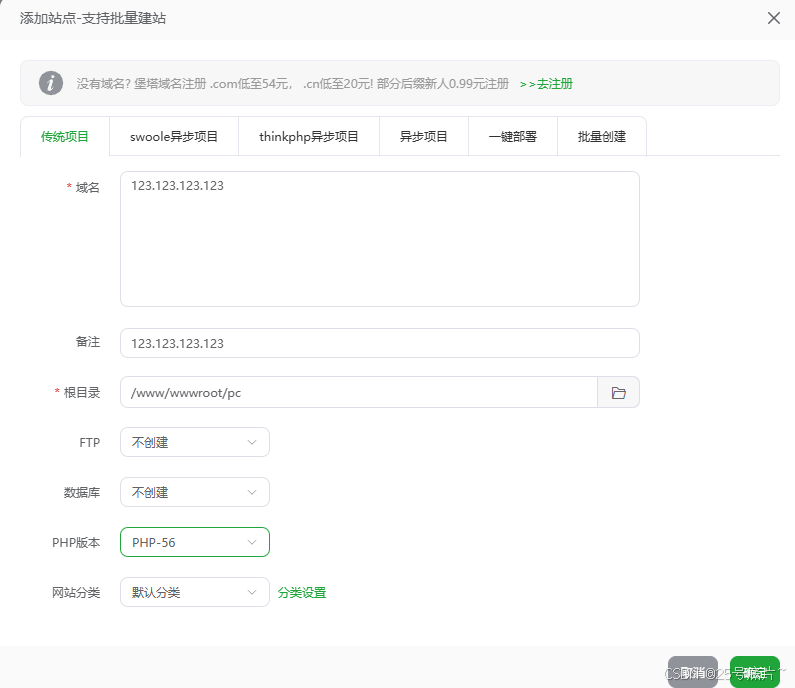The width and height of the screenshot is (795, 688).
Task: Open the 批量创建 tab
Action: 602,136
